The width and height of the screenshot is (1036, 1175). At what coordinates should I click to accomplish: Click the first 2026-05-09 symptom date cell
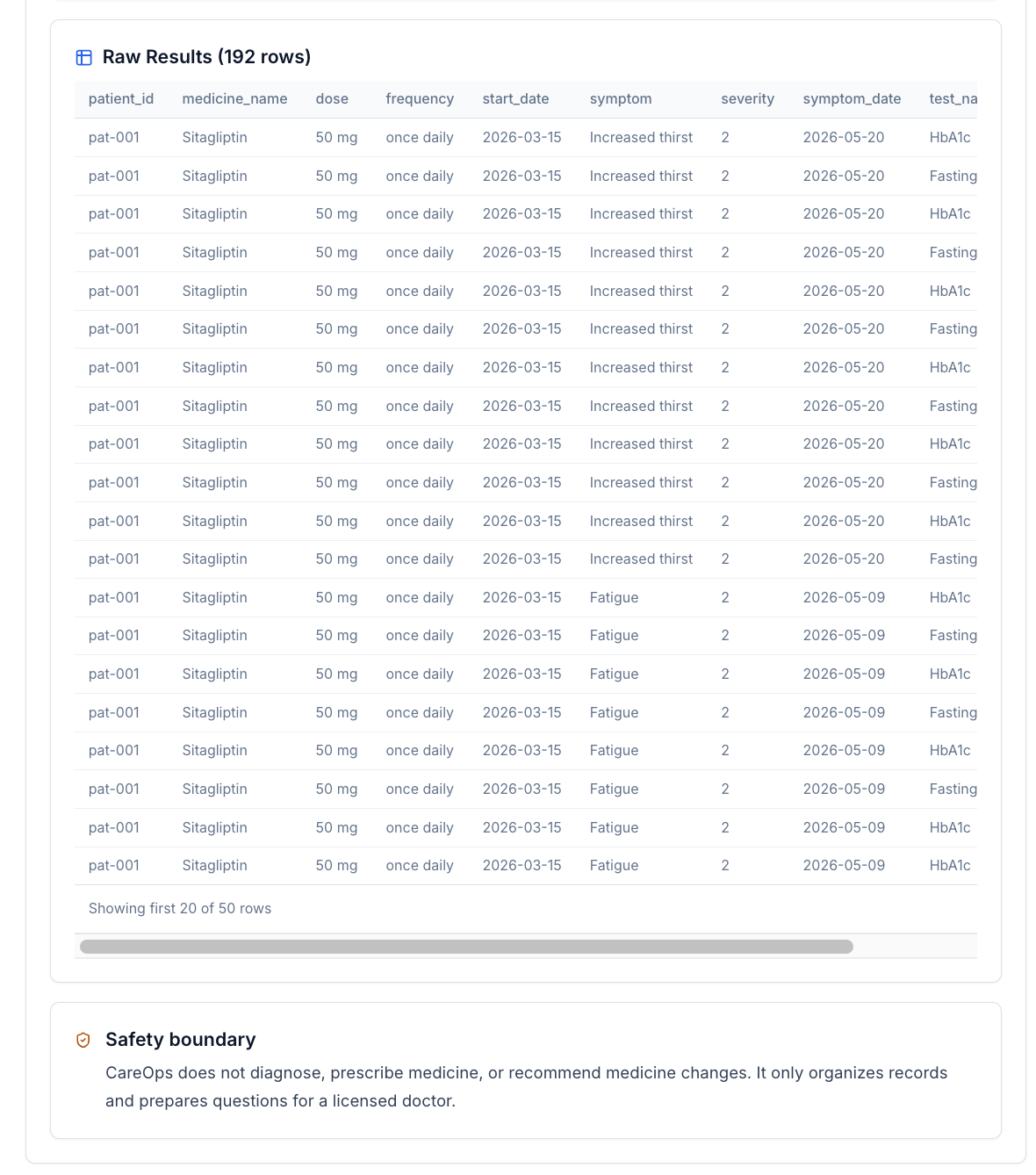click(844, 598)
